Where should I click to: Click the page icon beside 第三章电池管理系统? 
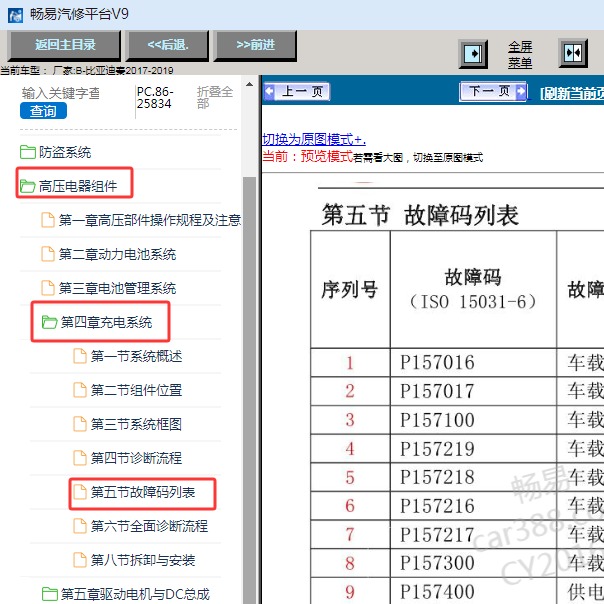tap(48, 288)
